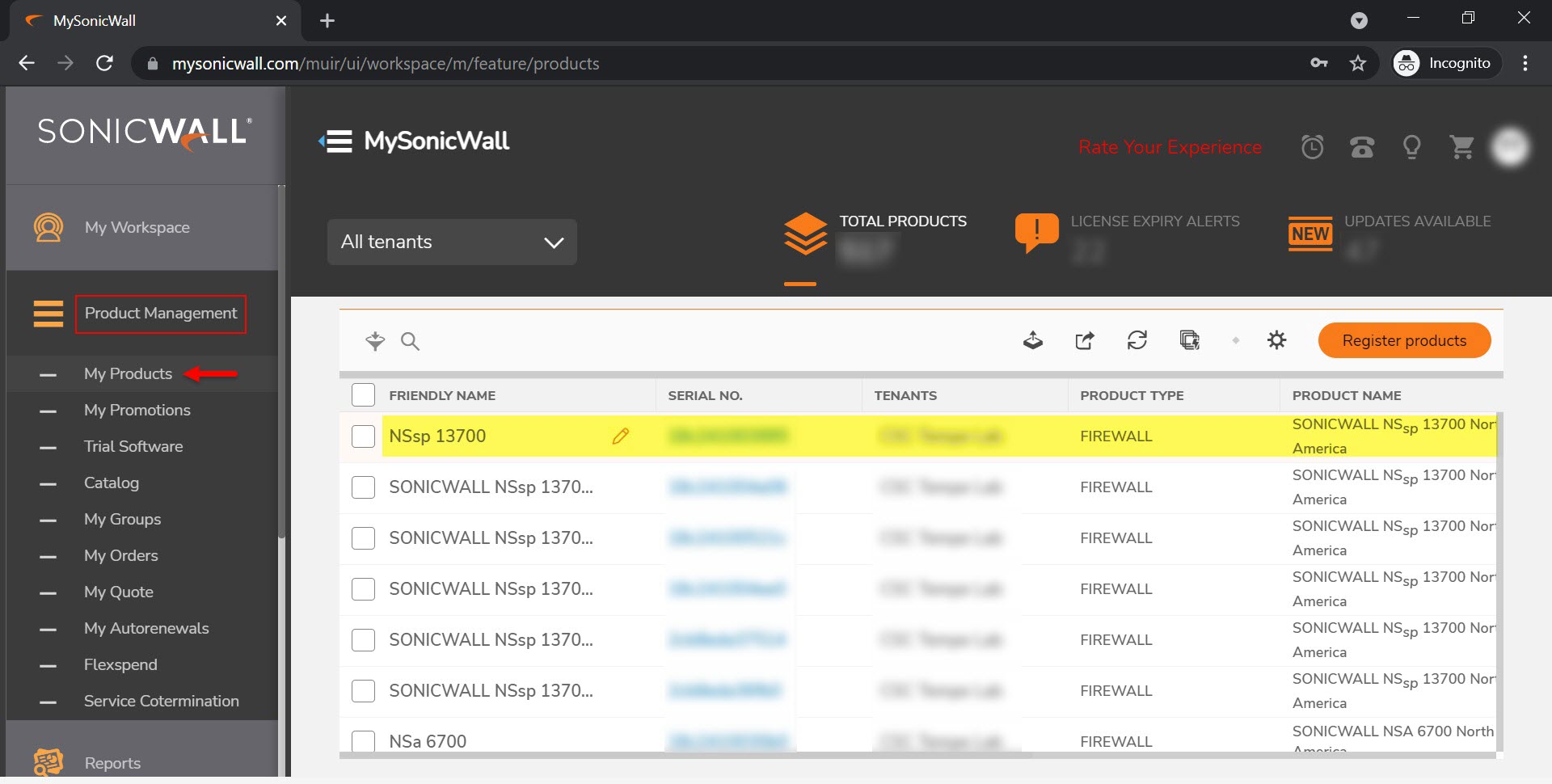Click the NEW updates available icon
This screenshot has height=784, width=1552.
click(x=1310, y=234)
